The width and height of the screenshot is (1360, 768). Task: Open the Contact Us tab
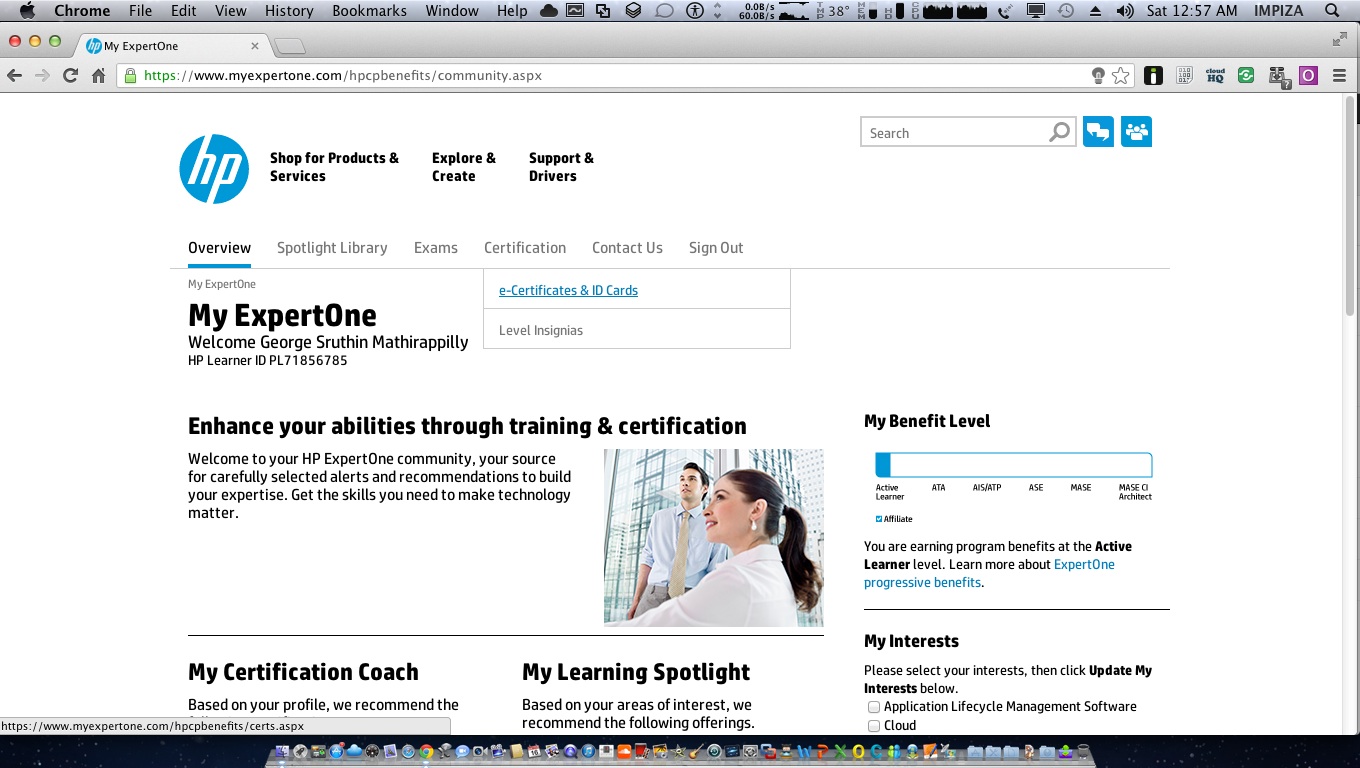tap(627, 248)
